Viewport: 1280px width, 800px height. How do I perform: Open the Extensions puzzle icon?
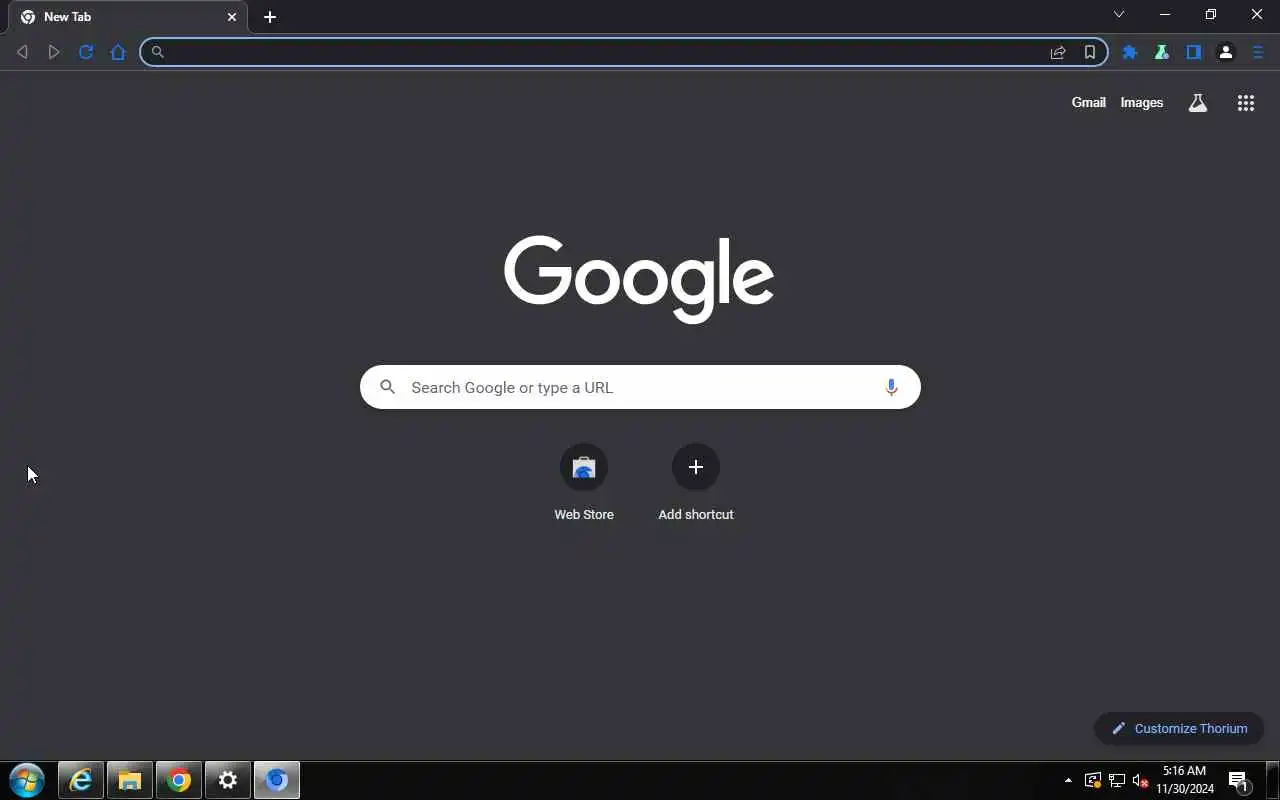click(x=1130, y=52)
